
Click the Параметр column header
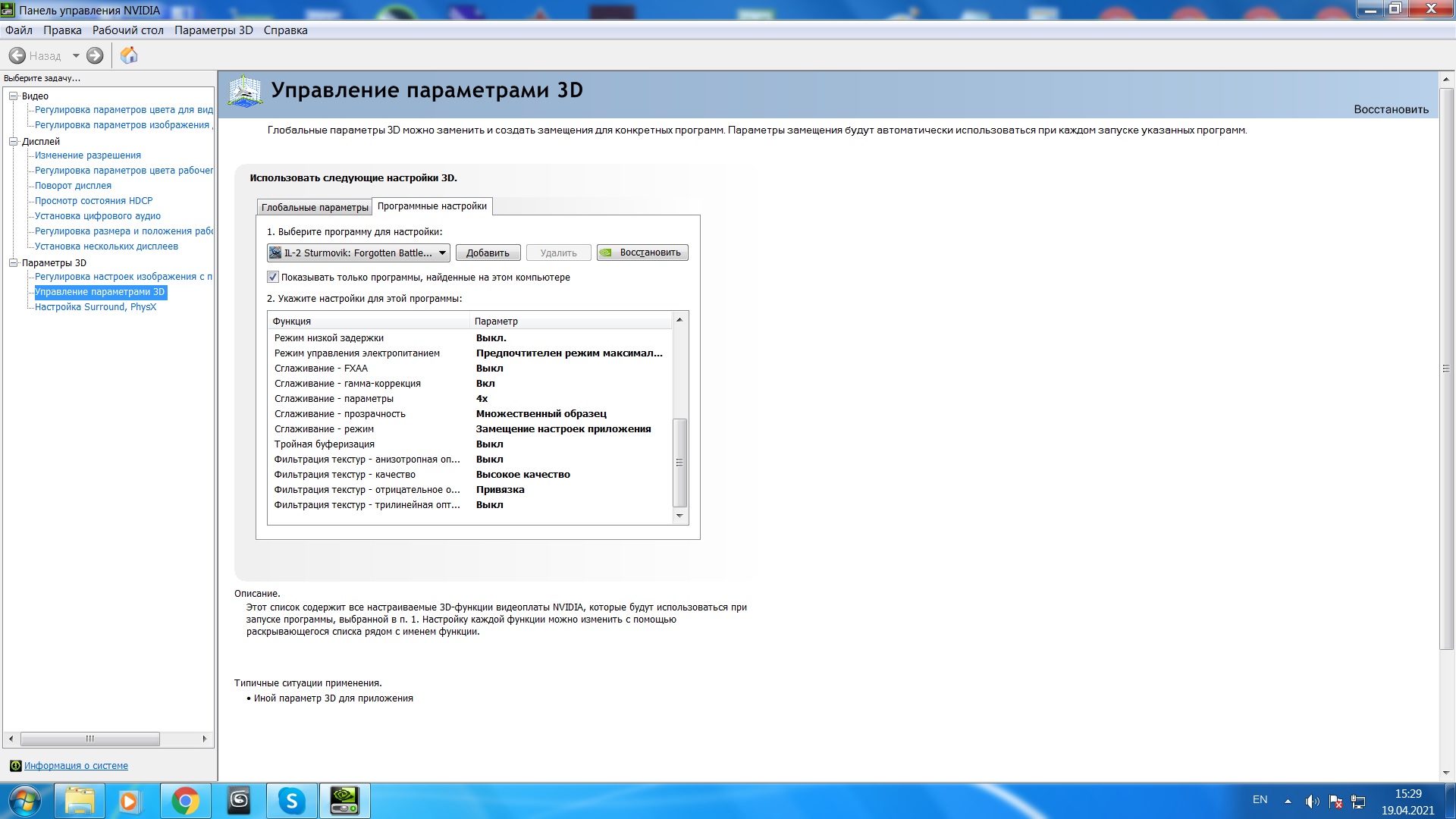click(571, 321)
